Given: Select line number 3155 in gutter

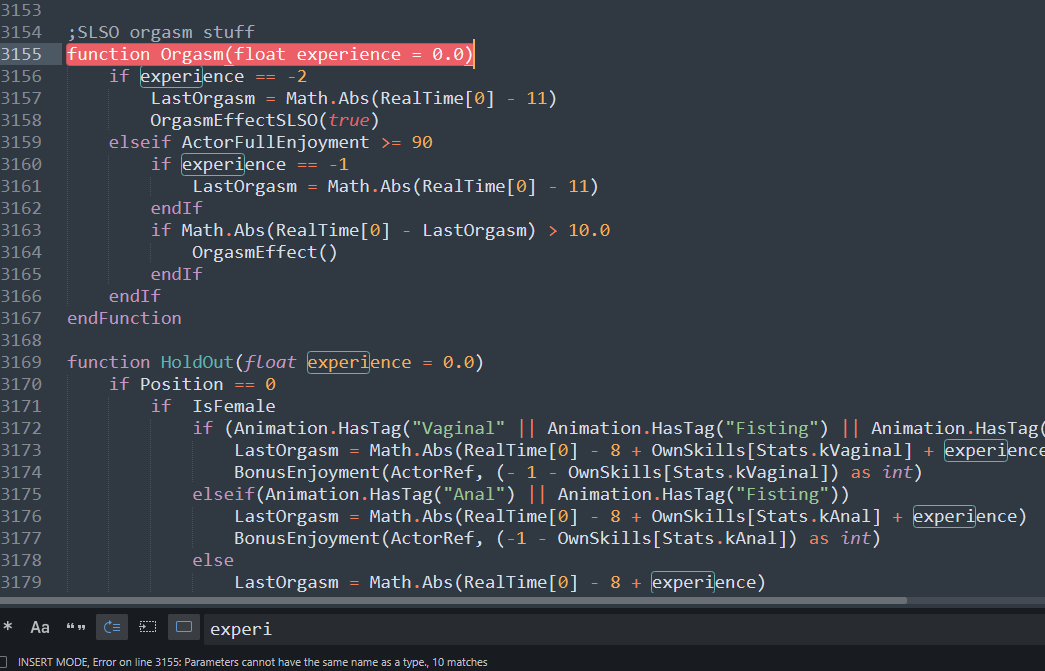Looking at the screenshot, I should tap(21, 54).
